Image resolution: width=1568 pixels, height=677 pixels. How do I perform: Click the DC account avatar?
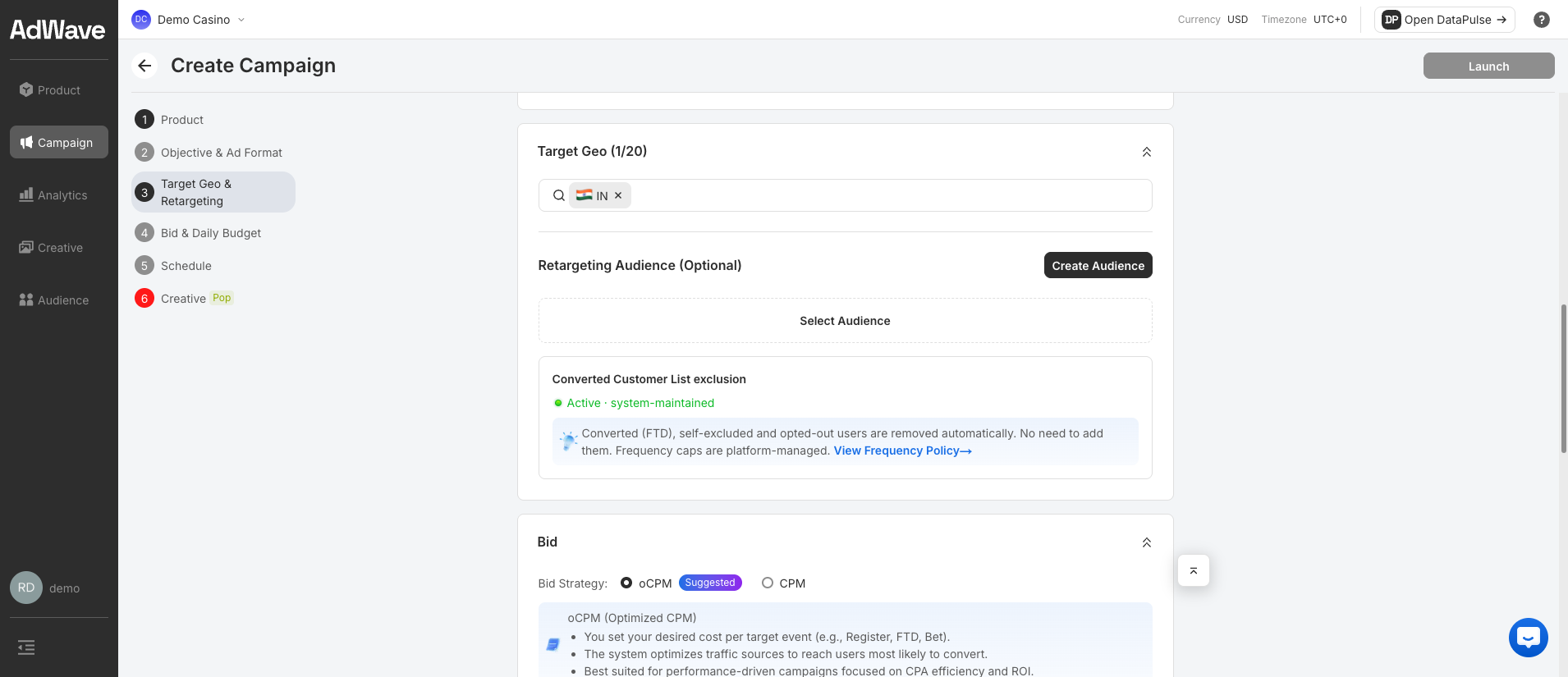click(141, 20)
